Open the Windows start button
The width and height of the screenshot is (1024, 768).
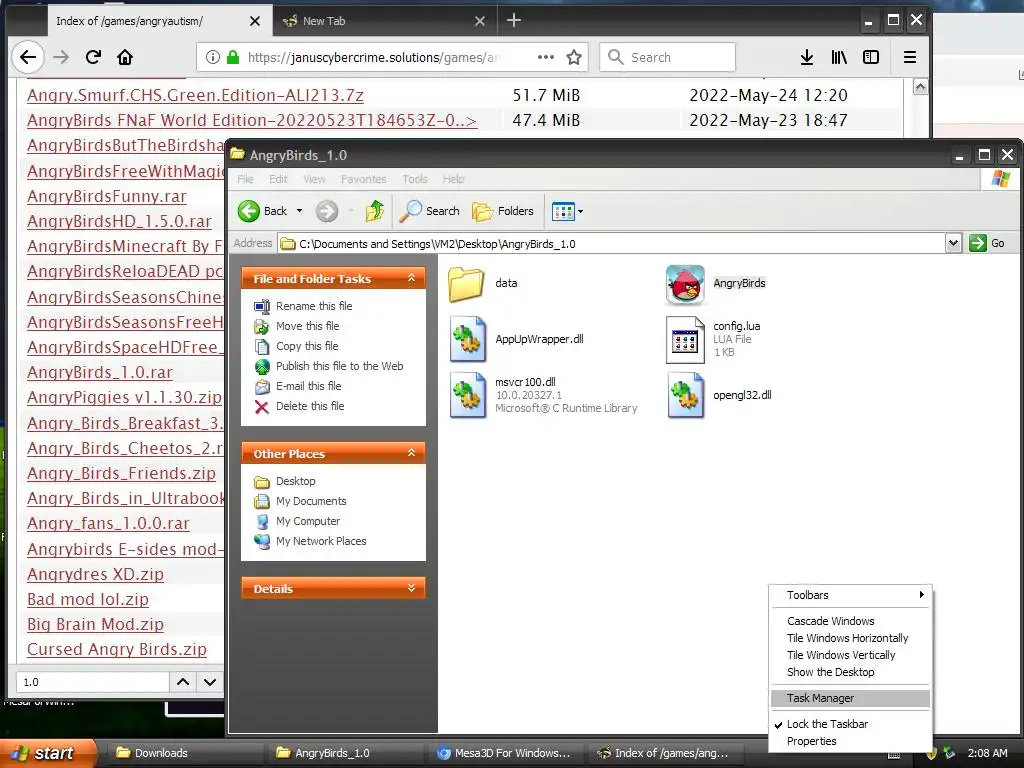click(47, 753)
